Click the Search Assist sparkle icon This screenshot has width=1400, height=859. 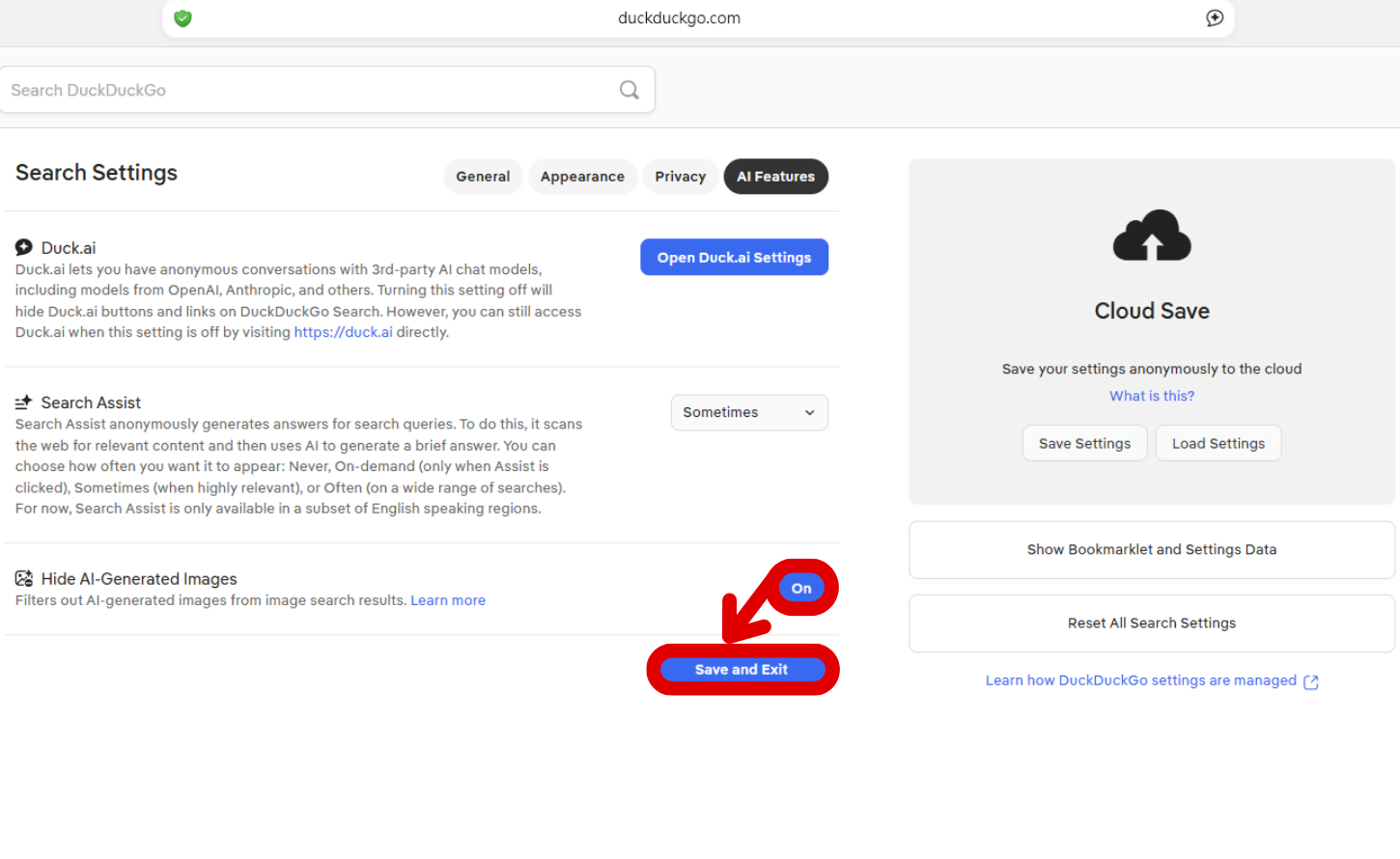click(23, 402)
